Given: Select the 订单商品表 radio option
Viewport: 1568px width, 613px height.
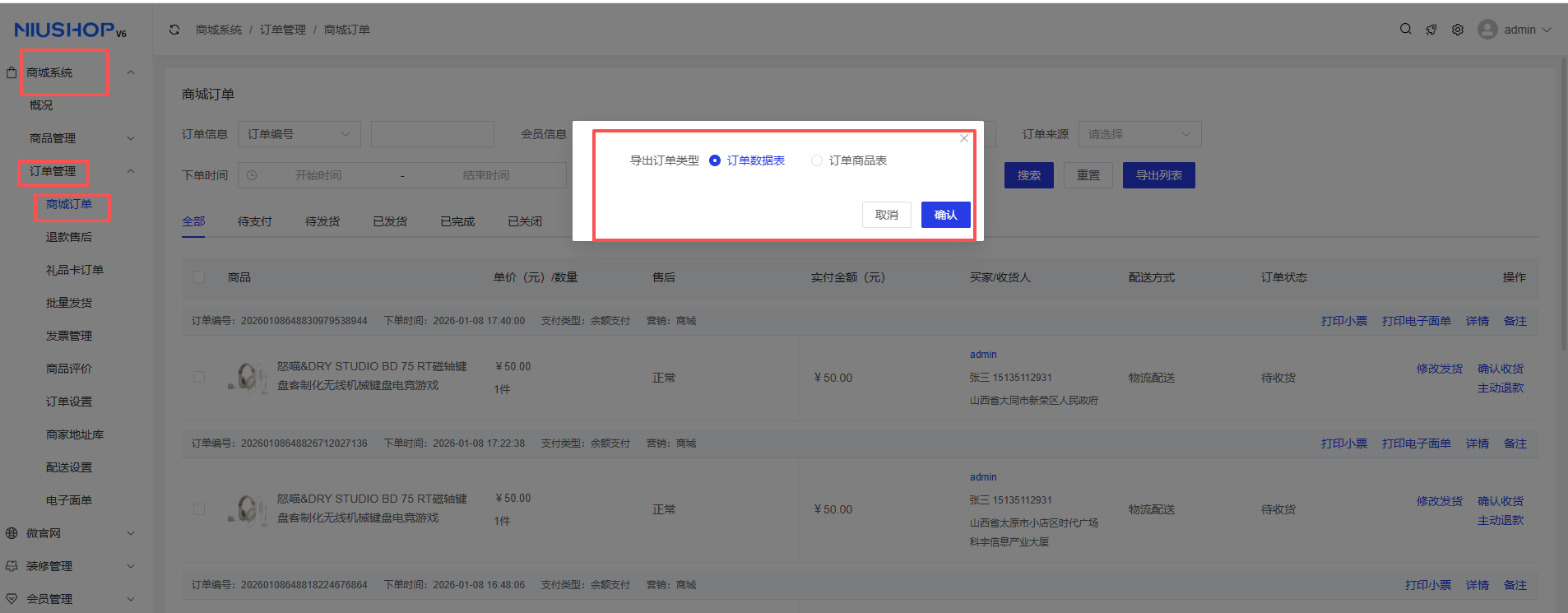Looking at the screenshot, I should pyautogui.click(x=817, y=160).
